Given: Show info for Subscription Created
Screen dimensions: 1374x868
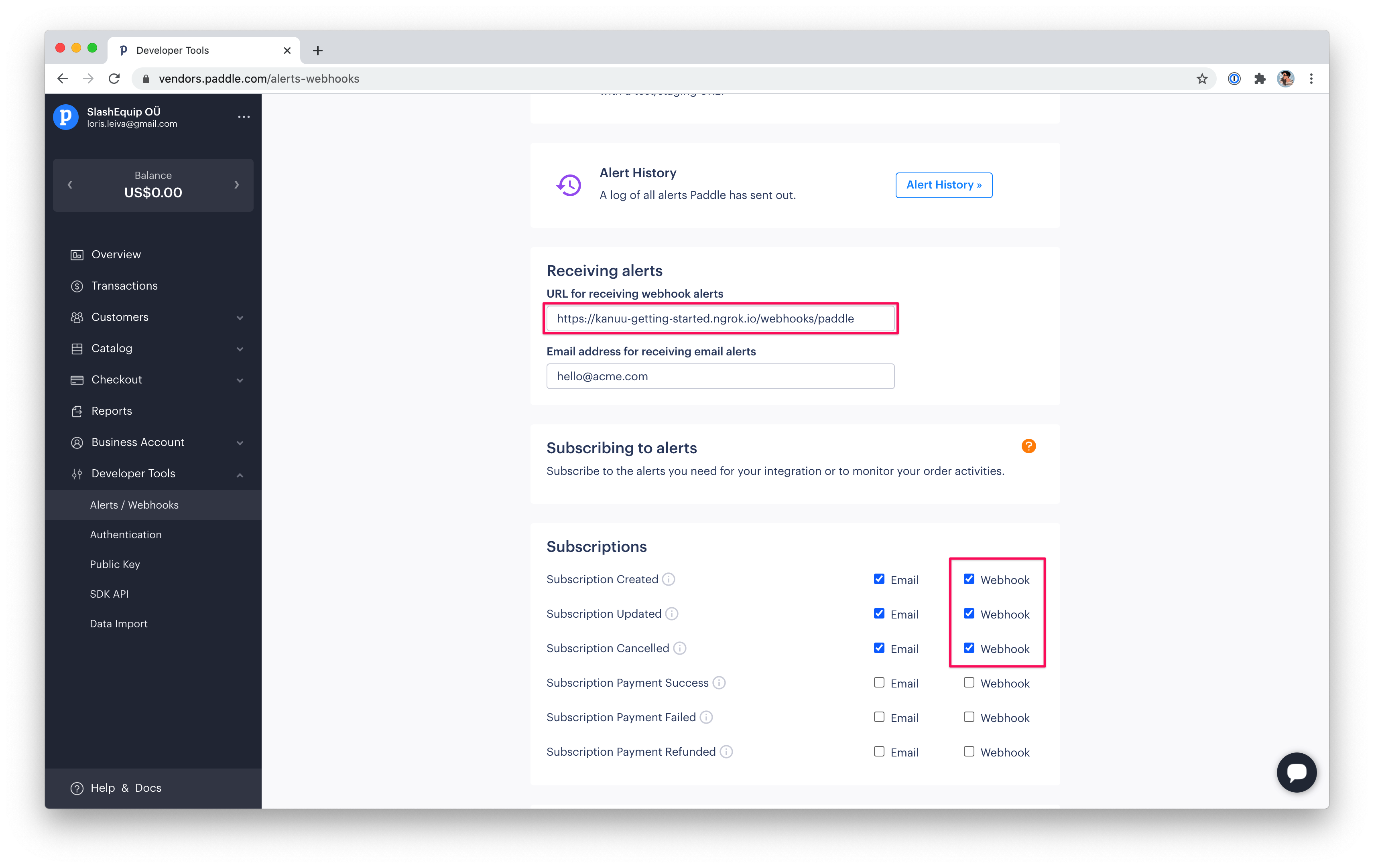Looking at the screenshot, I should click(x=668, y=580).
